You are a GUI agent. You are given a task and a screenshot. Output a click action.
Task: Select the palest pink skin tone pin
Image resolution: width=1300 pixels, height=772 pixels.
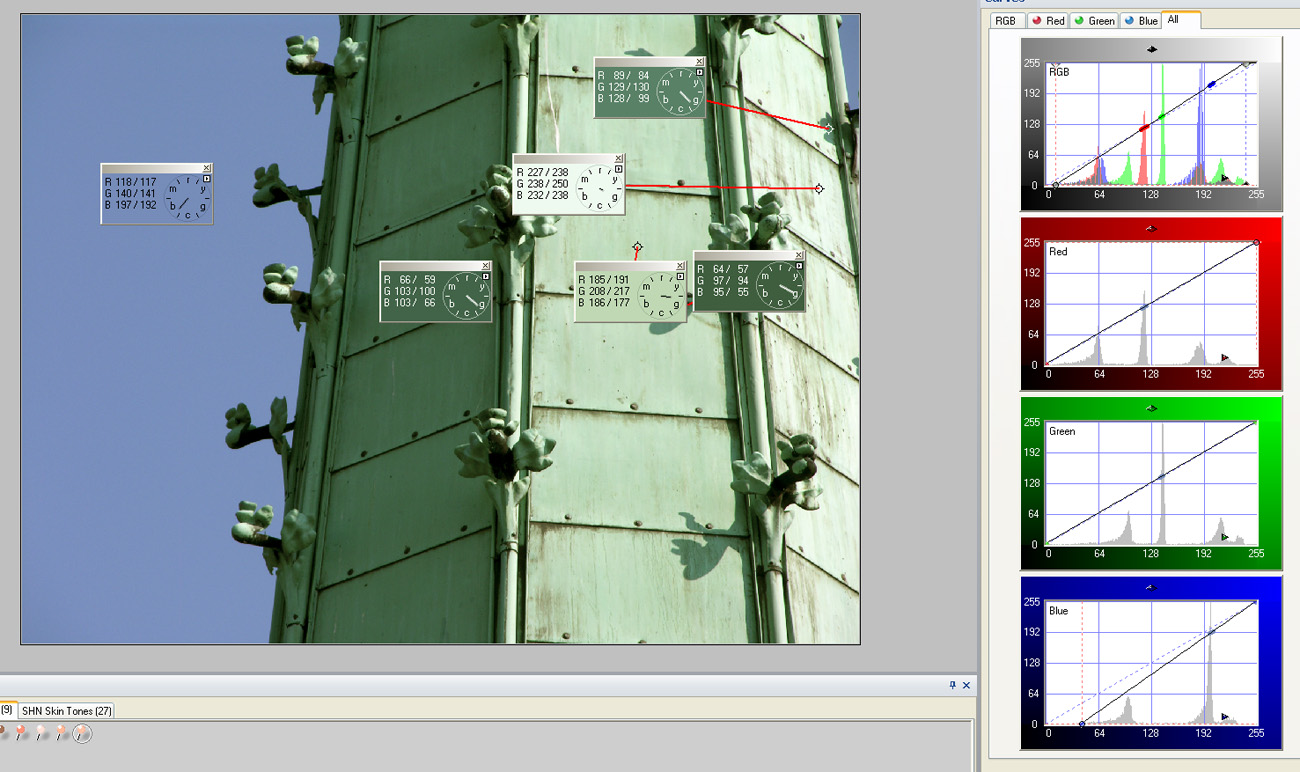pos(40,734)
